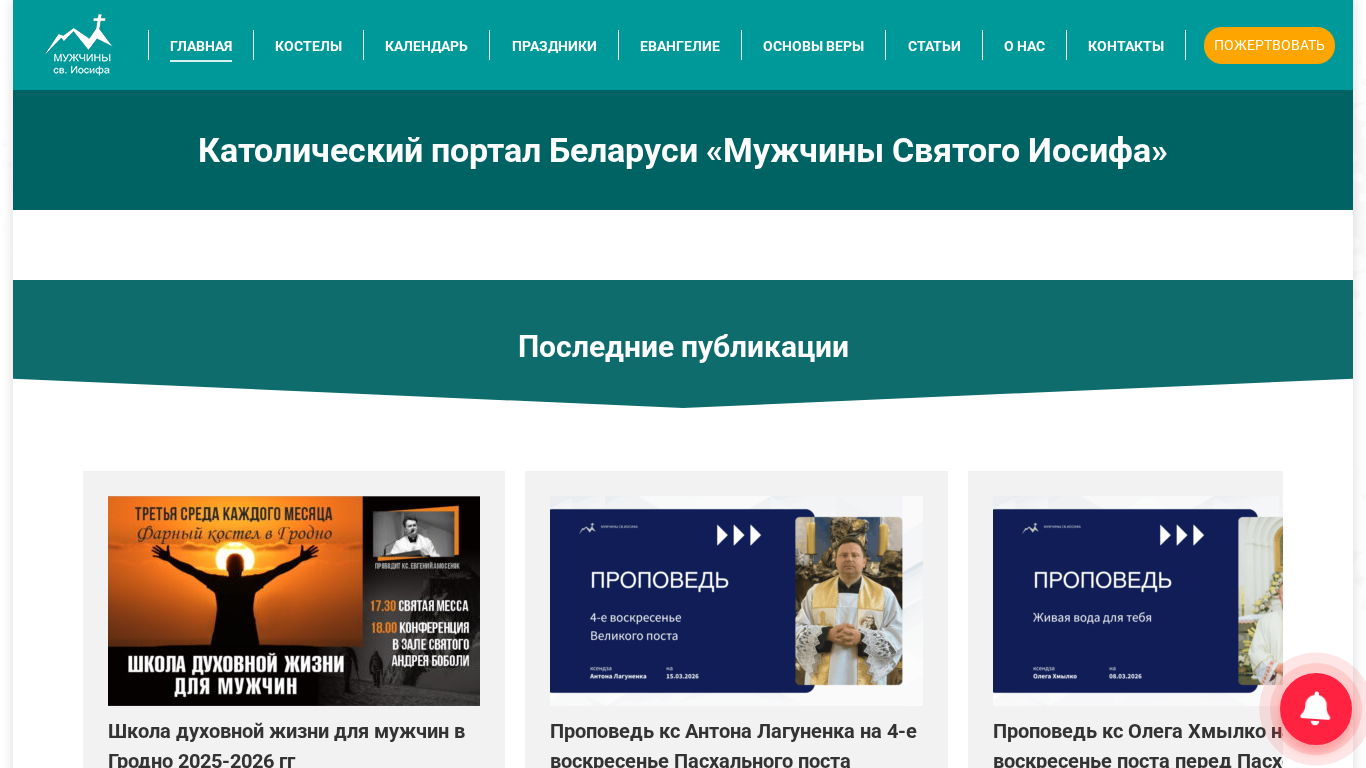Open article link Проповедь кс Антона Лагуненка
The width and height of the screenshot is (1366, 768).
(734, 746)
